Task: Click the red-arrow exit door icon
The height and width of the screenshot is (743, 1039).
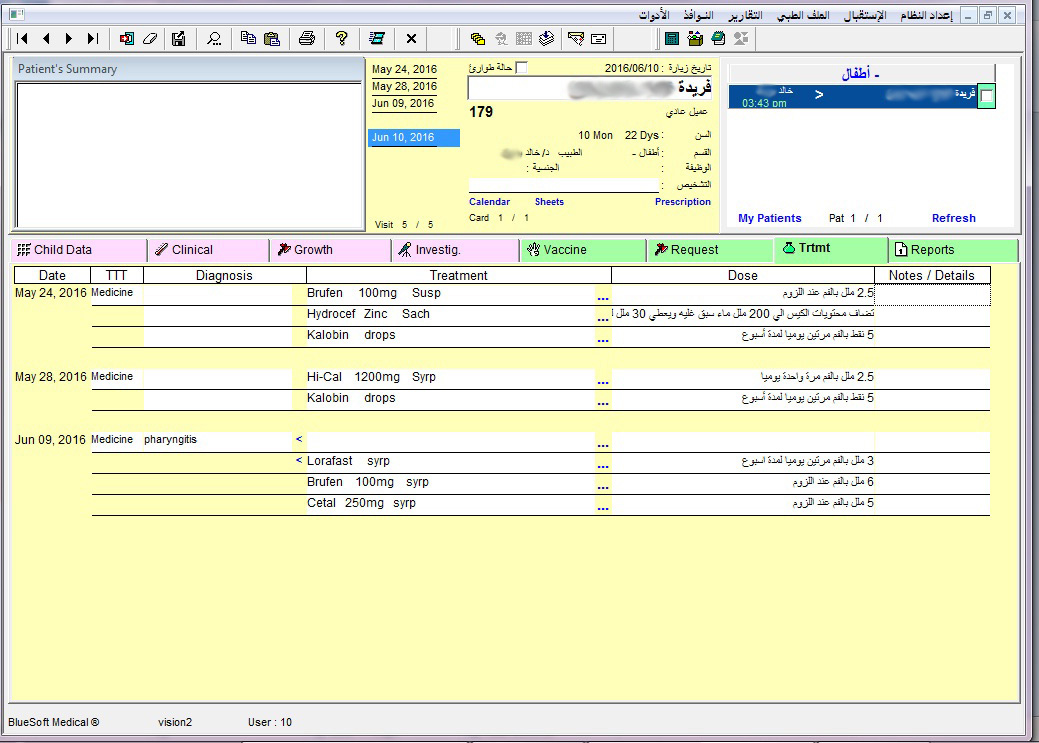Action: tap(126, 38)
